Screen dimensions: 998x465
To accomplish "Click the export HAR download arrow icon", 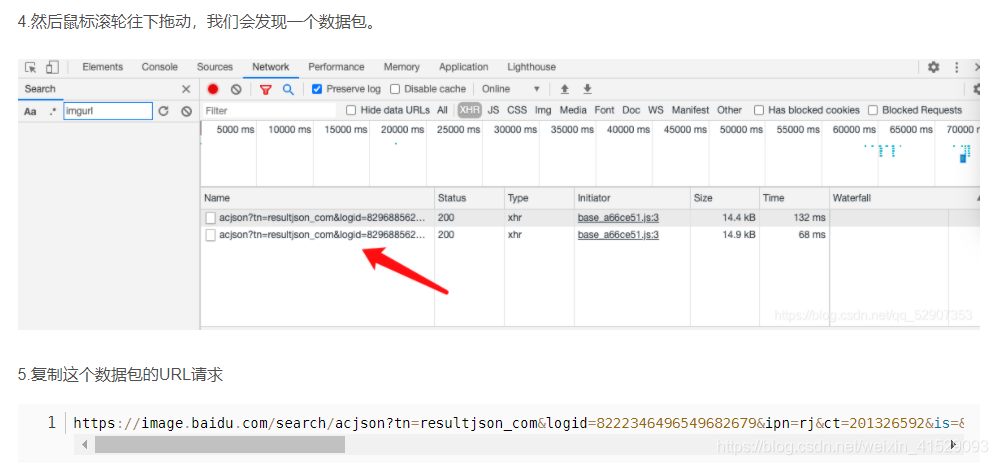I will [587, 89].
